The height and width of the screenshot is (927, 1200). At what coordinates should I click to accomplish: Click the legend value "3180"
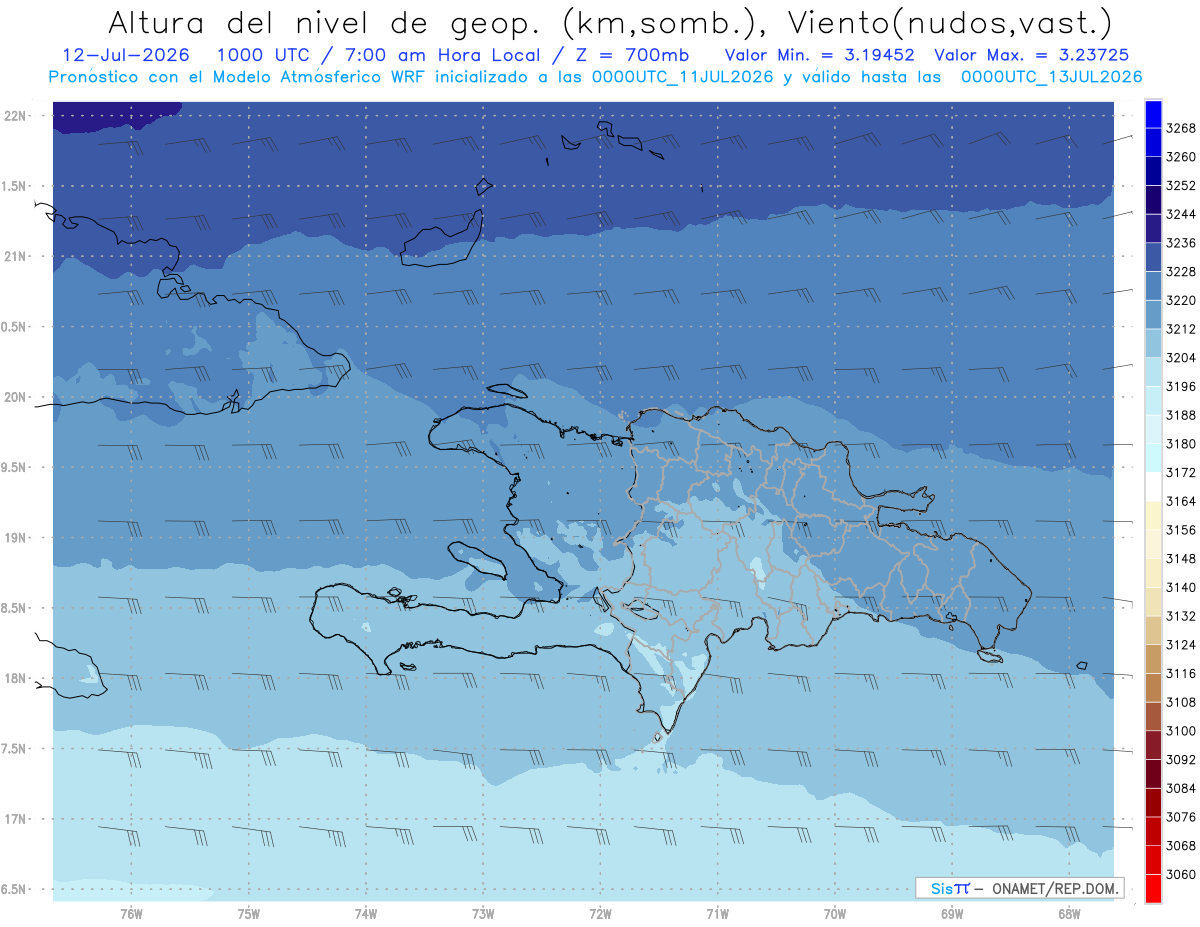(x=1181, y=444)
